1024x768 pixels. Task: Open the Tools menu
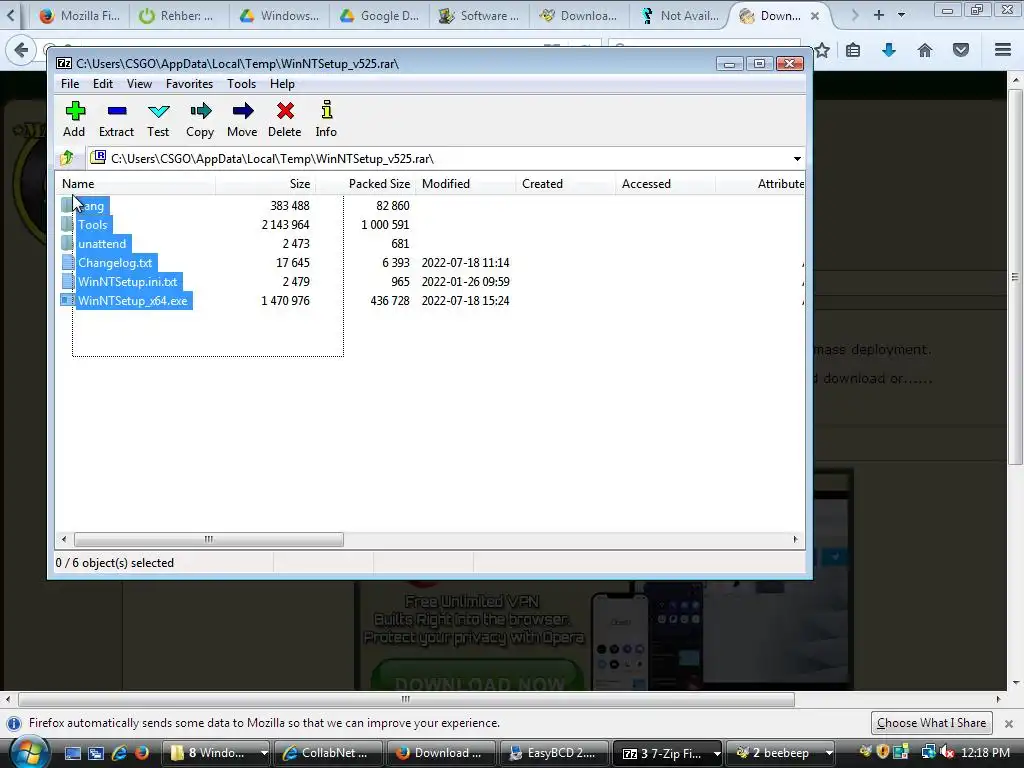(x=241, y=84)
